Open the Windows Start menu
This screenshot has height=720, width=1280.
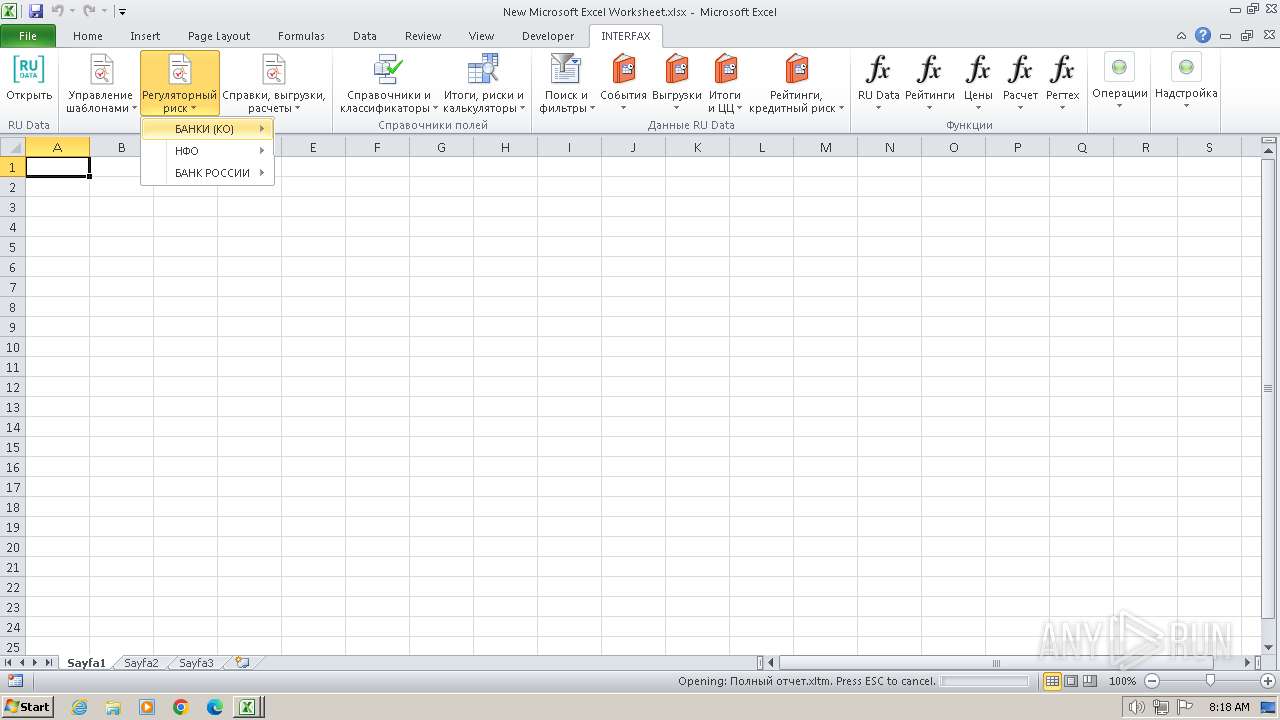coord(27,707)
